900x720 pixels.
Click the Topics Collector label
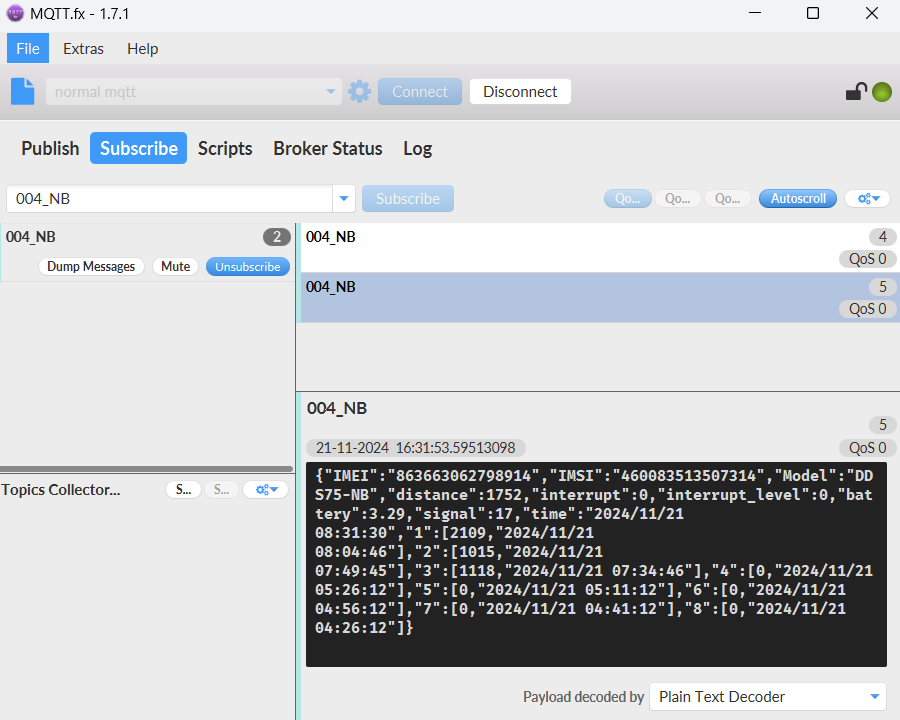61,490
